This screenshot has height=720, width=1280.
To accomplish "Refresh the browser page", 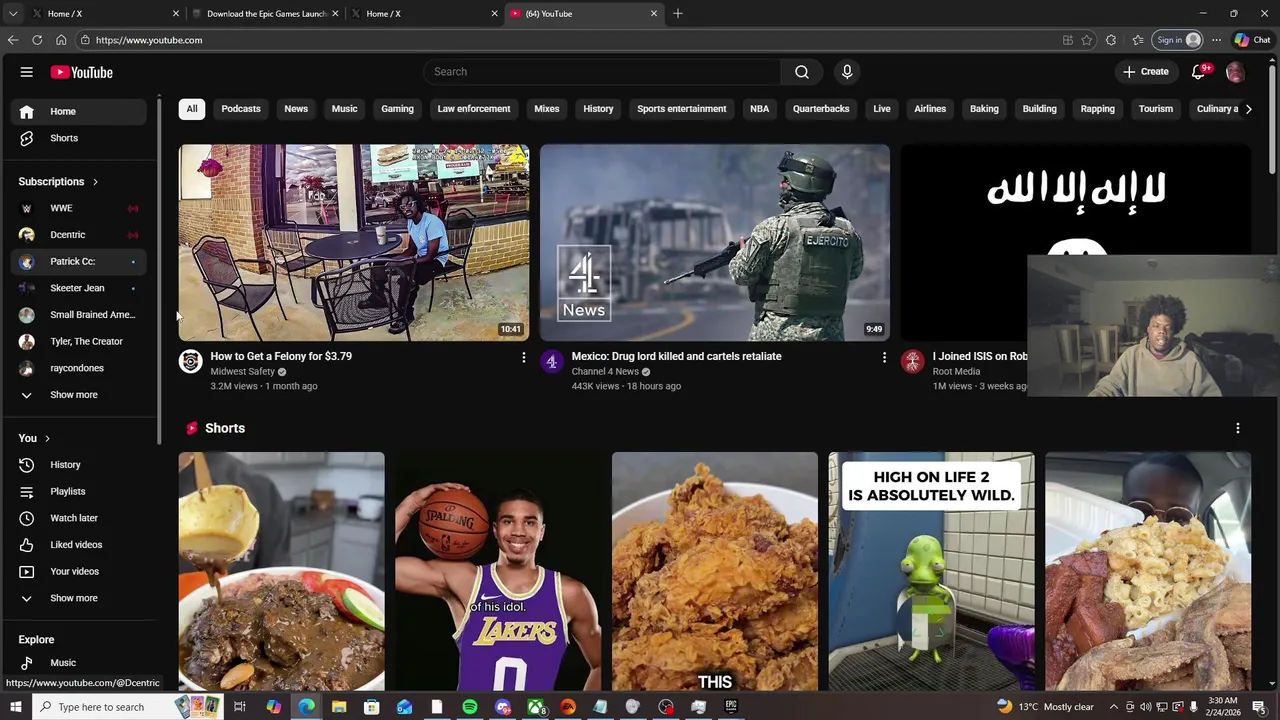I will (37, 40).
